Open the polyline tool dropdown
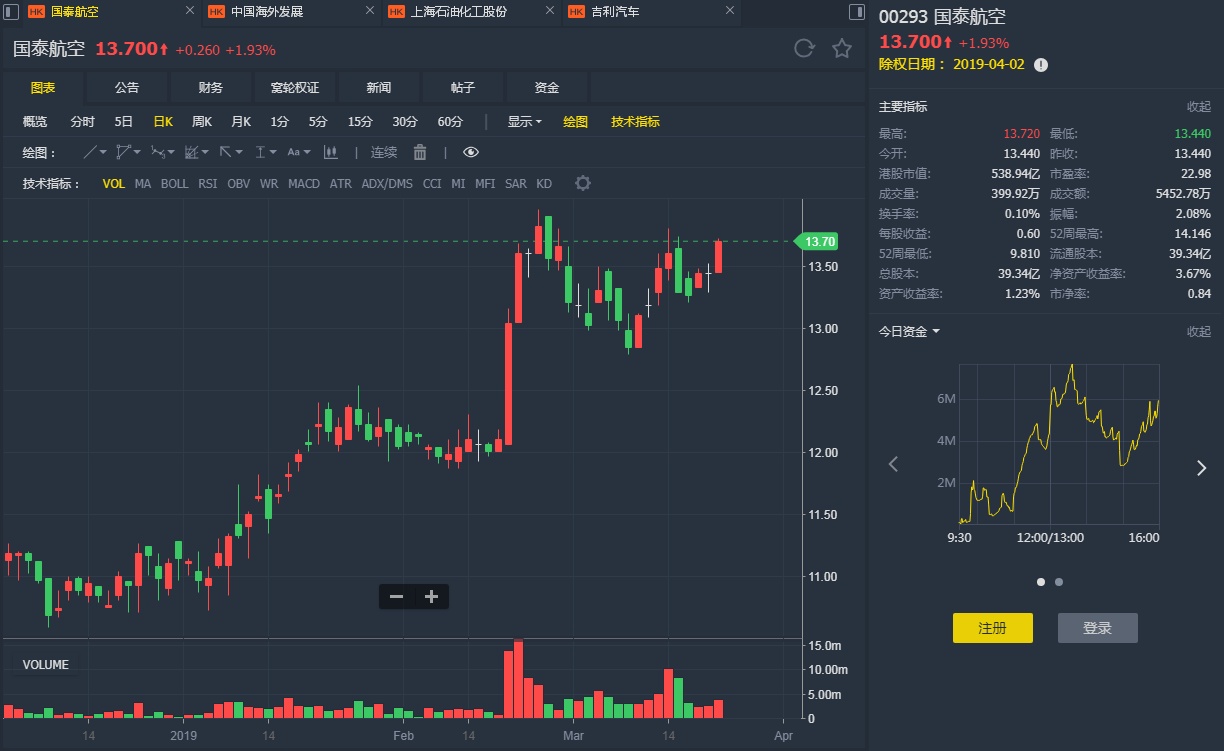Screen dimensions: 1224x751 [x=129, y=152]
